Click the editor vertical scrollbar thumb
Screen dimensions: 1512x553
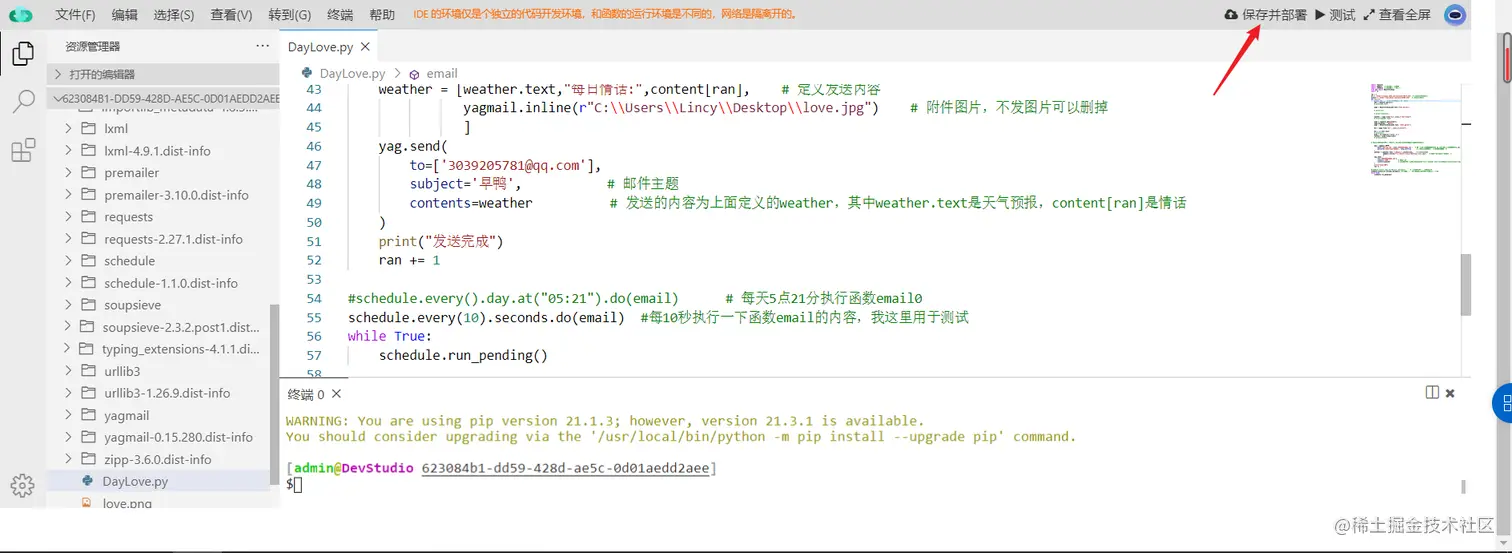[x=1466, y=283]
